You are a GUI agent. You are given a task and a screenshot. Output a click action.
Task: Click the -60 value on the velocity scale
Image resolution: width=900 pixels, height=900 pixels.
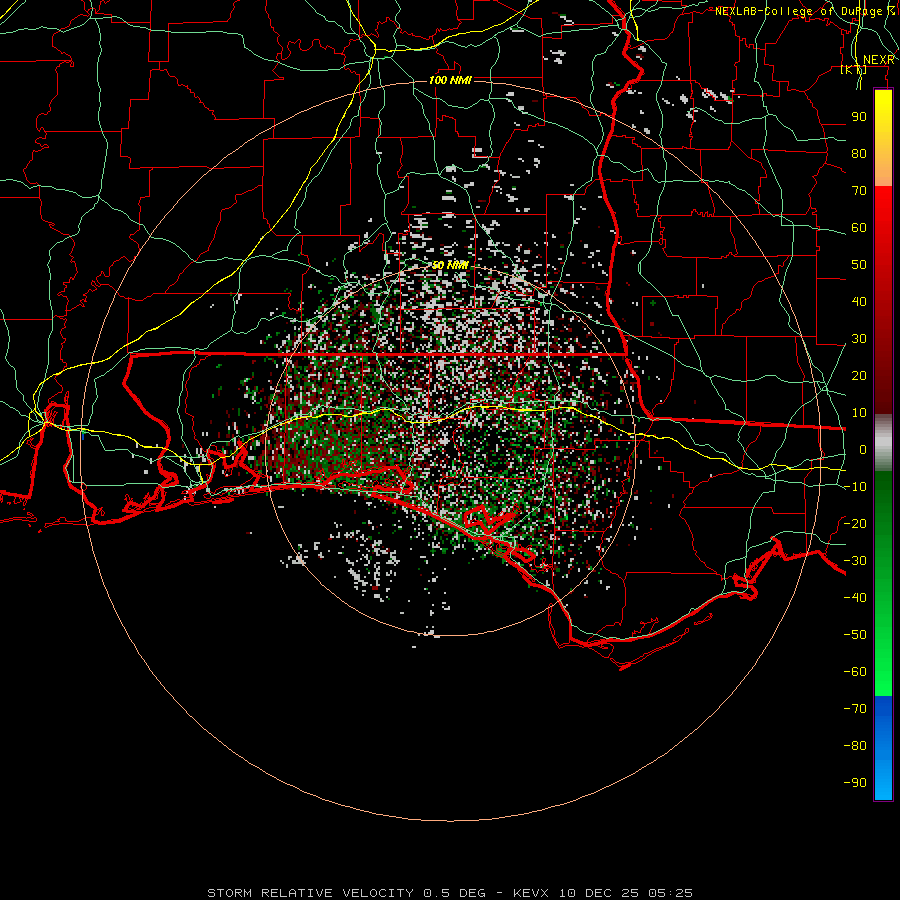pyautogui.click(x=855, y=672)
